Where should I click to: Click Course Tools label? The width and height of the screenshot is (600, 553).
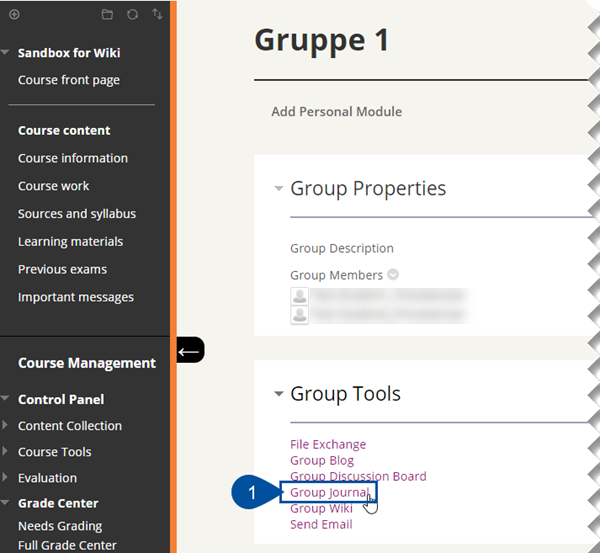[x=55, y=452]
